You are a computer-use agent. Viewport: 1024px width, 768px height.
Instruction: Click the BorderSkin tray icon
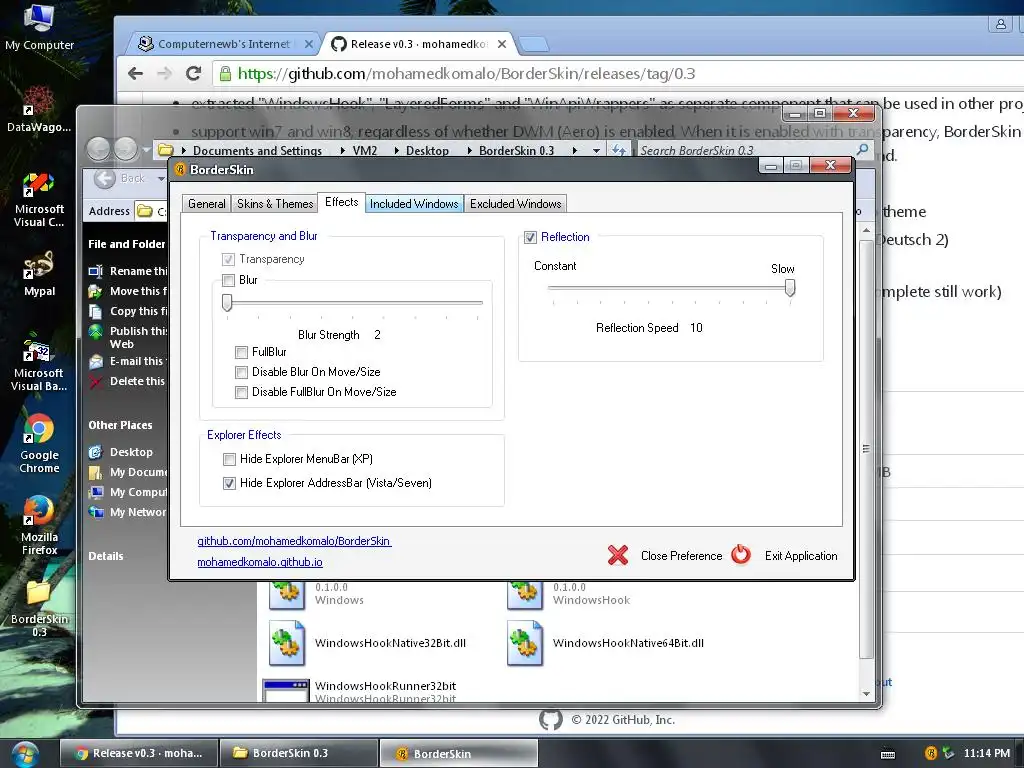[x=931, y=753]
